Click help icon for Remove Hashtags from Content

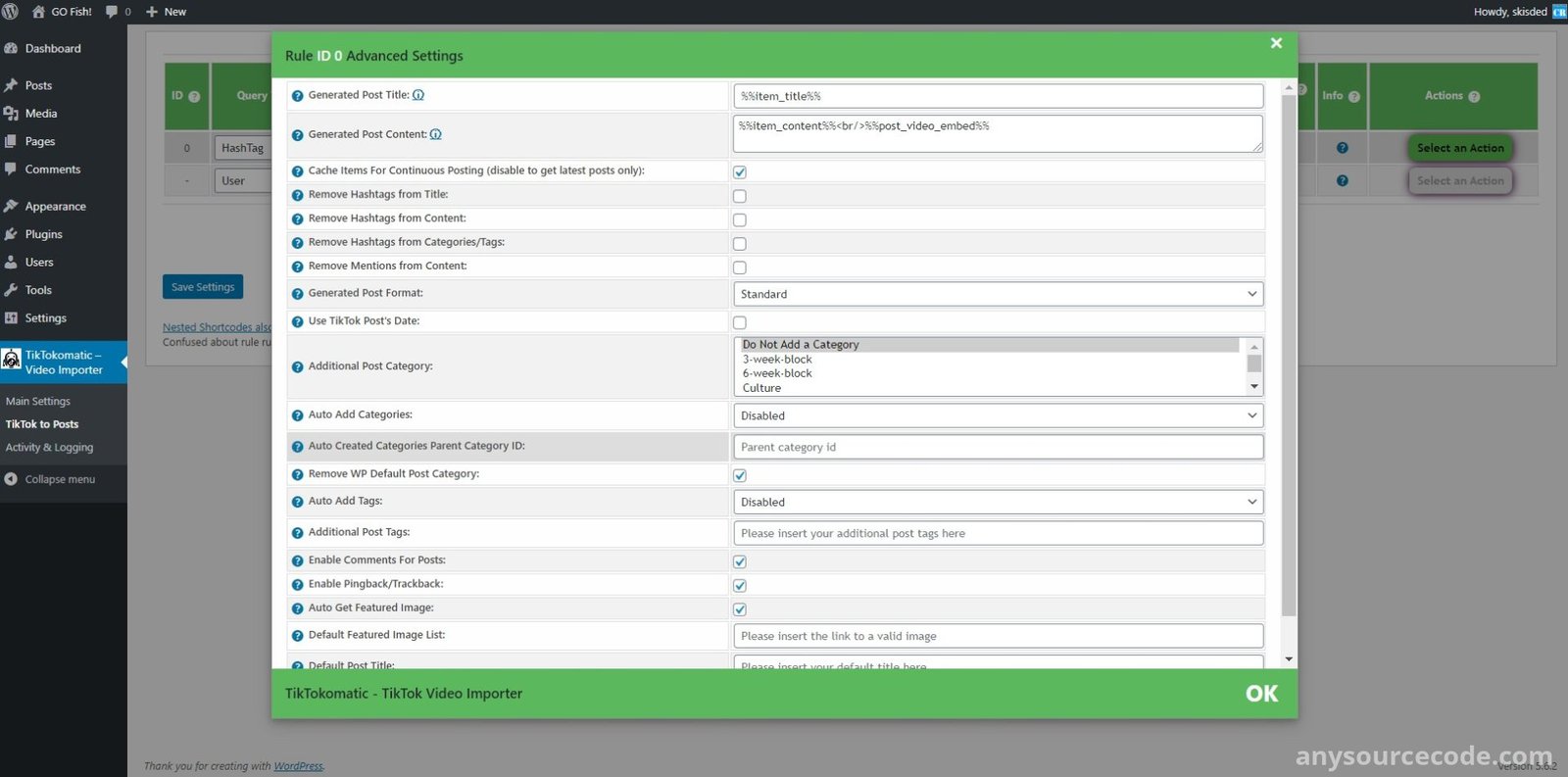(x=298, y=219)
